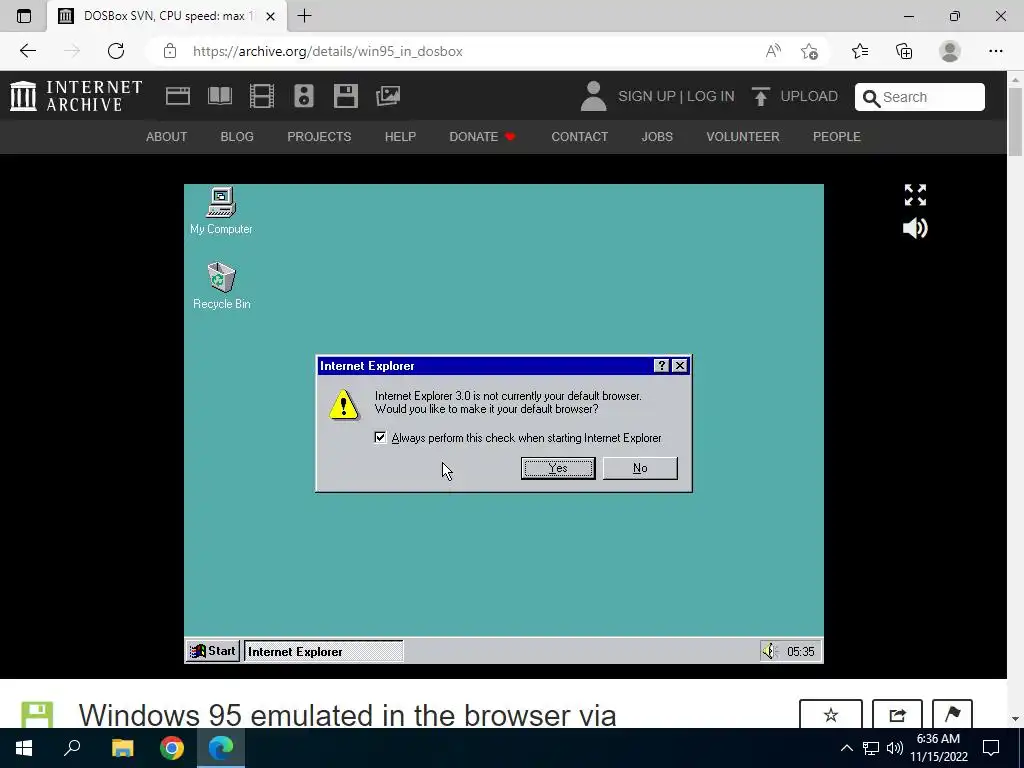
Task: Share this item
Action: [897, 714]
